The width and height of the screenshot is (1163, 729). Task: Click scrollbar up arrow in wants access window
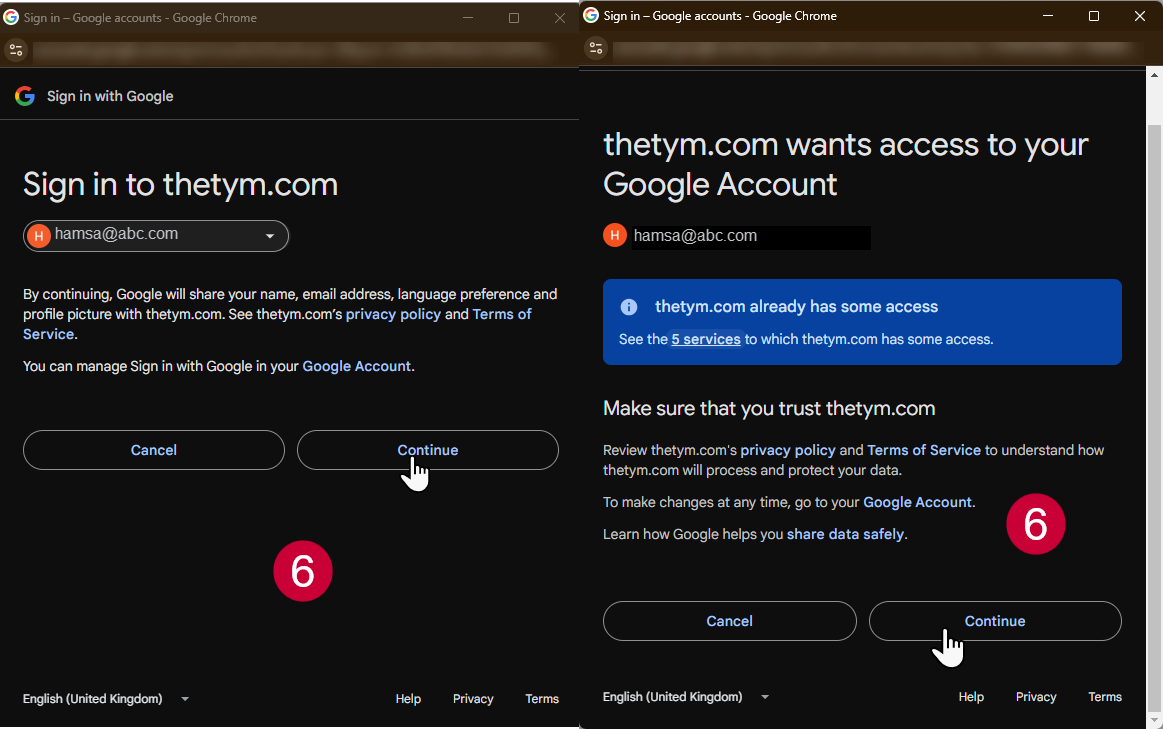click(x=1154, y=75)
